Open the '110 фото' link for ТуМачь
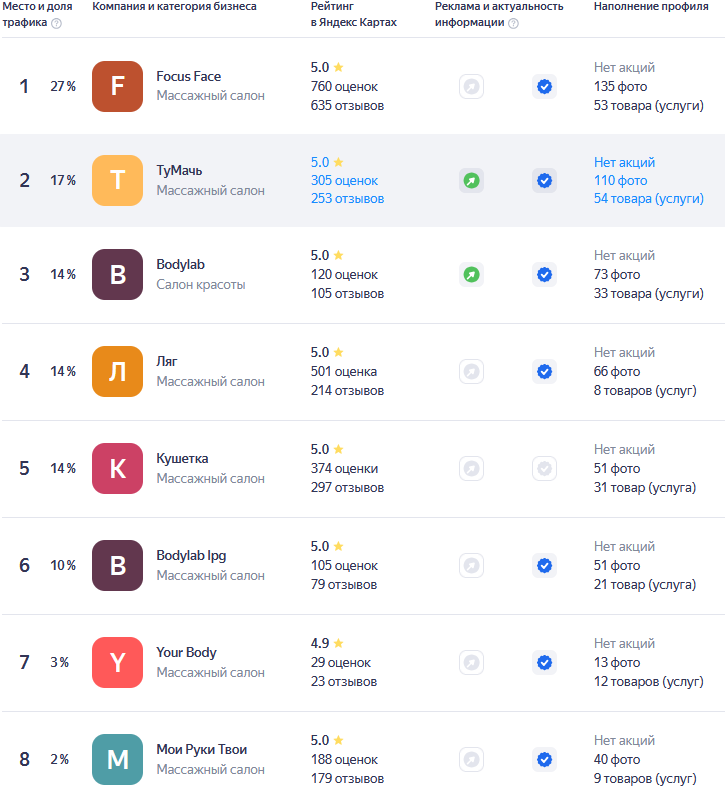The width and height of the screenshot is (725, 809). (x=620, y=181)
